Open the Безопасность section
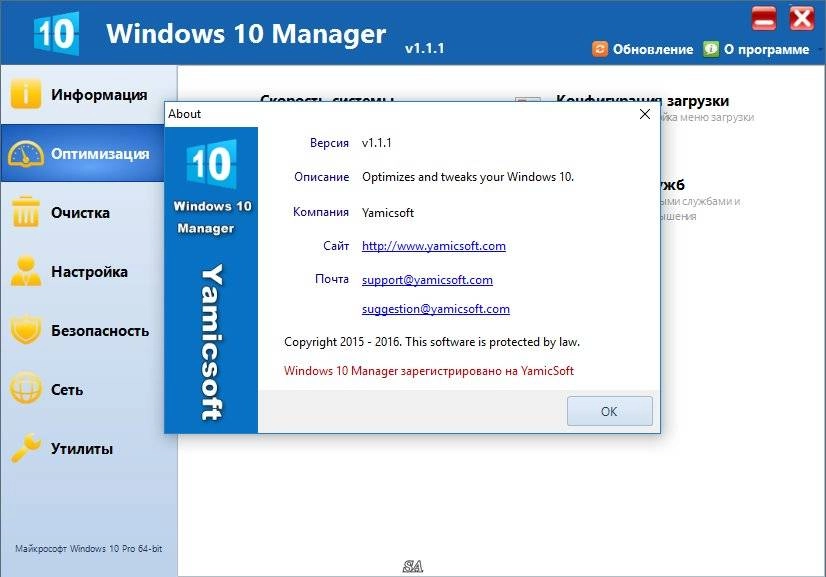 pos(83,330)
